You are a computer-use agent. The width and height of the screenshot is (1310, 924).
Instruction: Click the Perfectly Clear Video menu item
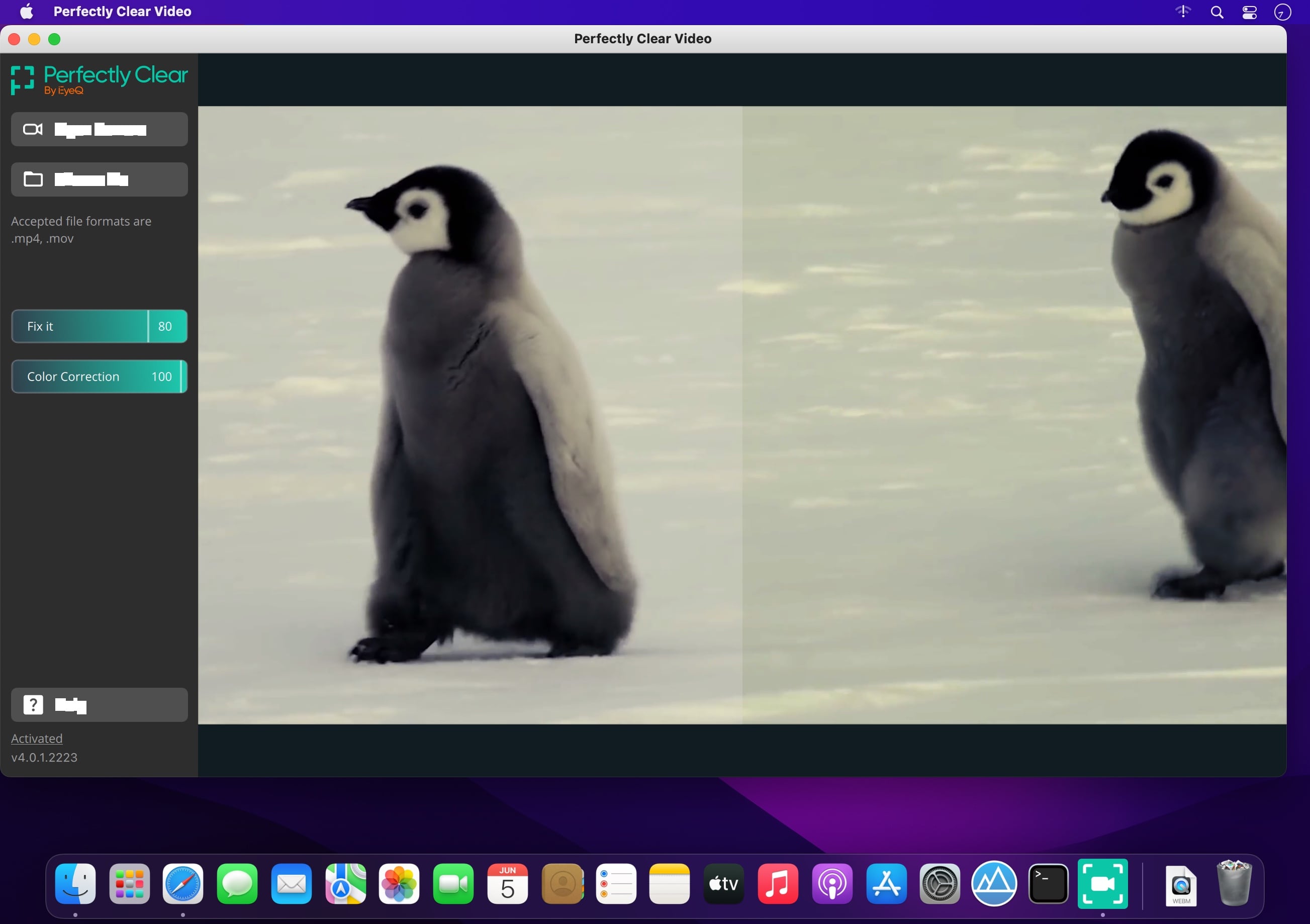123,12
